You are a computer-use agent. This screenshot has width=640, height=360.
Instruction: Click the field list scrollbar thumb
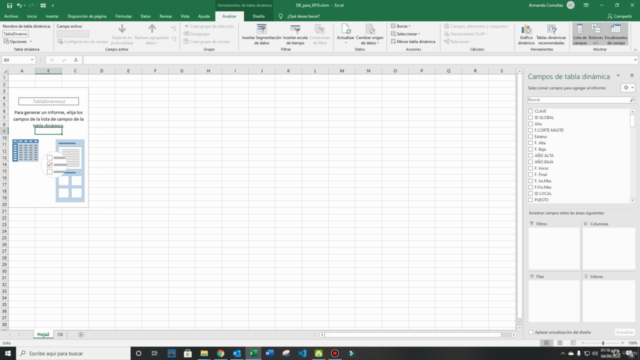click(x=632, y=121)
